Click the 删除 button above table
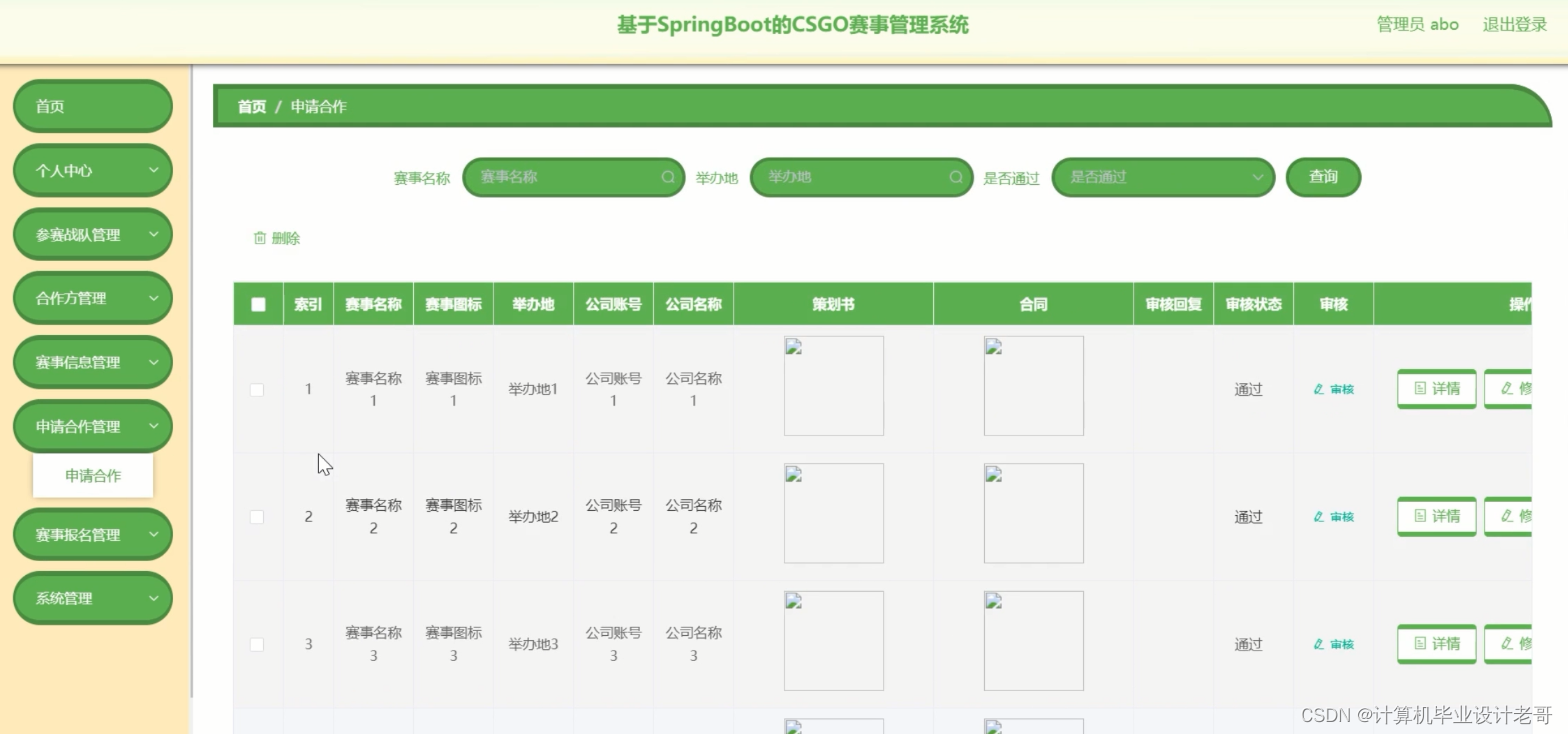This screenshot has height=734, width=1568. [x=277, y=238]
